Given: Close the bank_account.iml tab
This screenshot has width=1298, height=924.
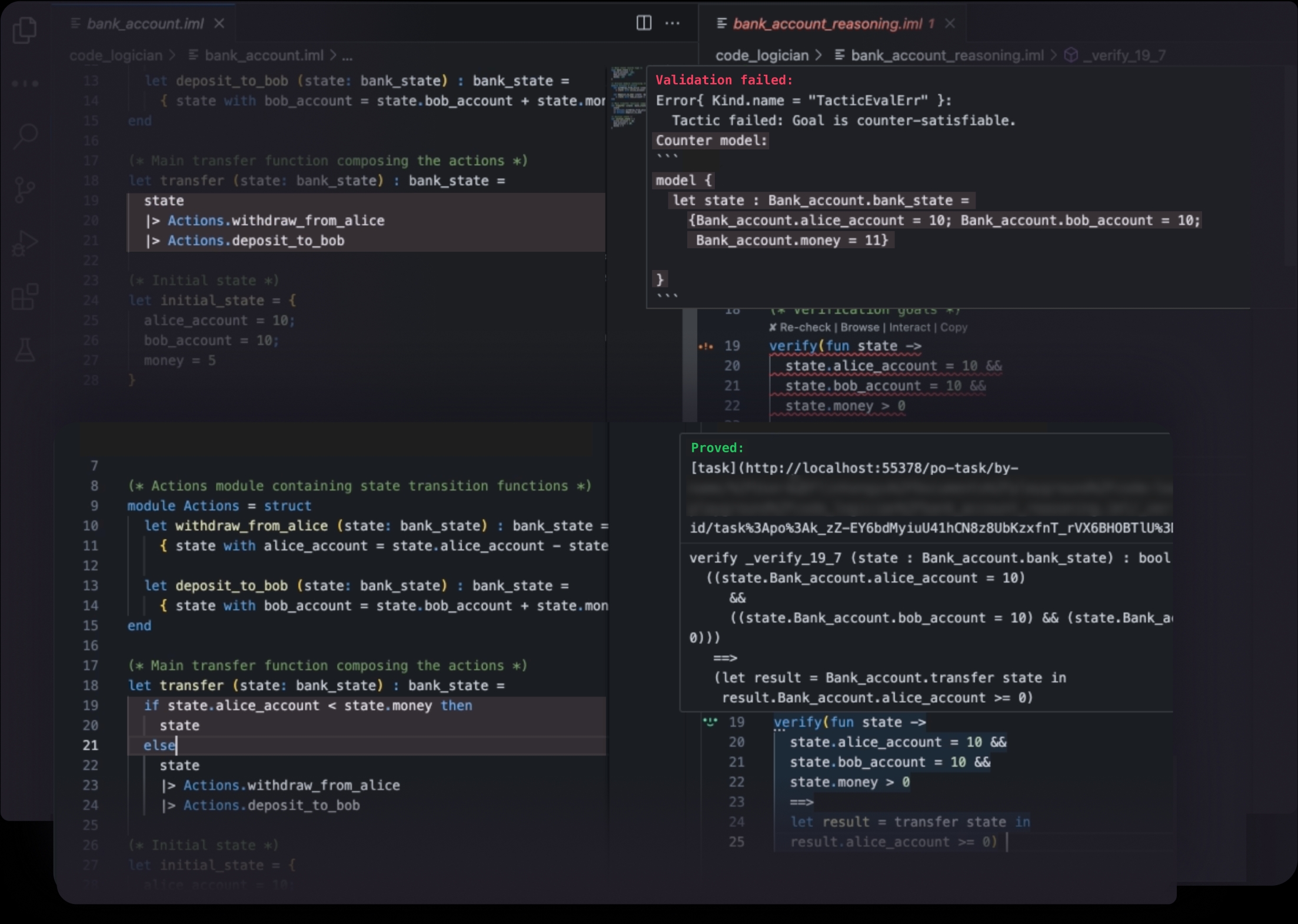Looking at the screenshot, I should [219, 24].
